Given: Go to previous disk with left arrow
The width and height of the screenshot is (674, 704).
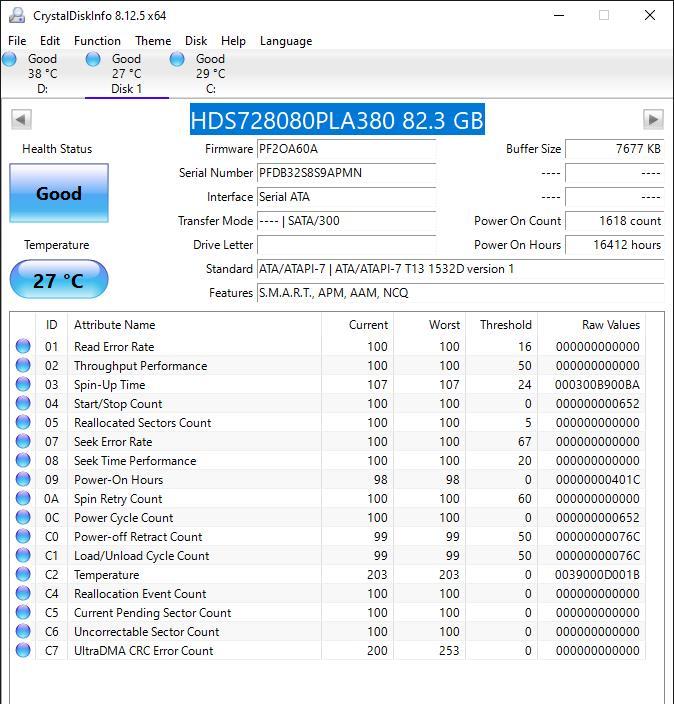Looking at the screenshot, I should tap(21, 119).
